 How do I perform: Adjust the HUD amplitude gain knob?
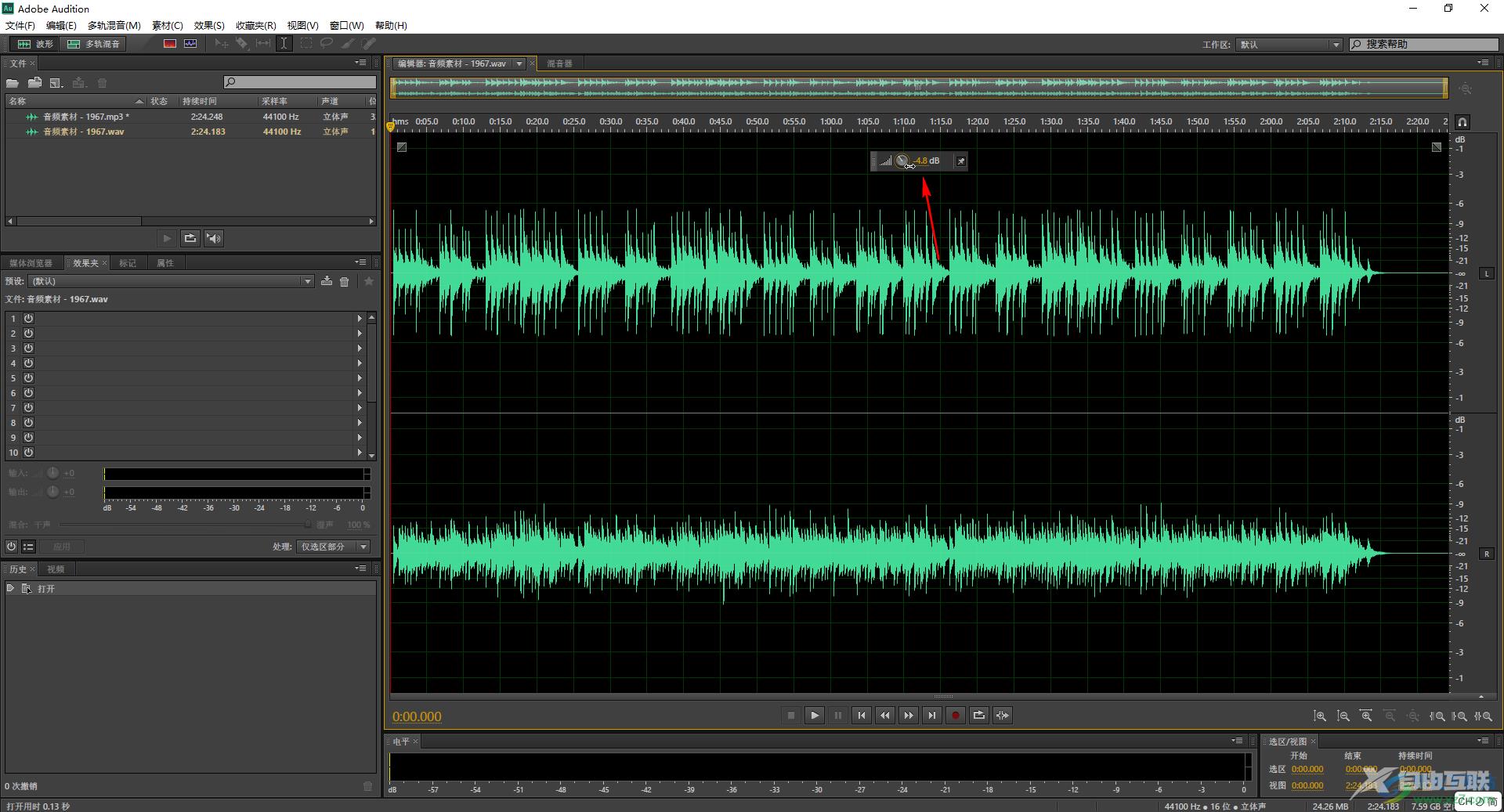(902, 161)
